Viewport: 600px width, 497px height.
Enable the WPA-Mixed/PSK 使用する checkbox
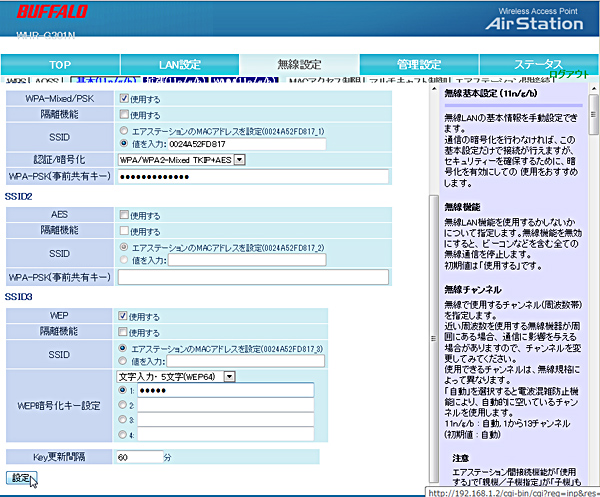tap(125, 99)
